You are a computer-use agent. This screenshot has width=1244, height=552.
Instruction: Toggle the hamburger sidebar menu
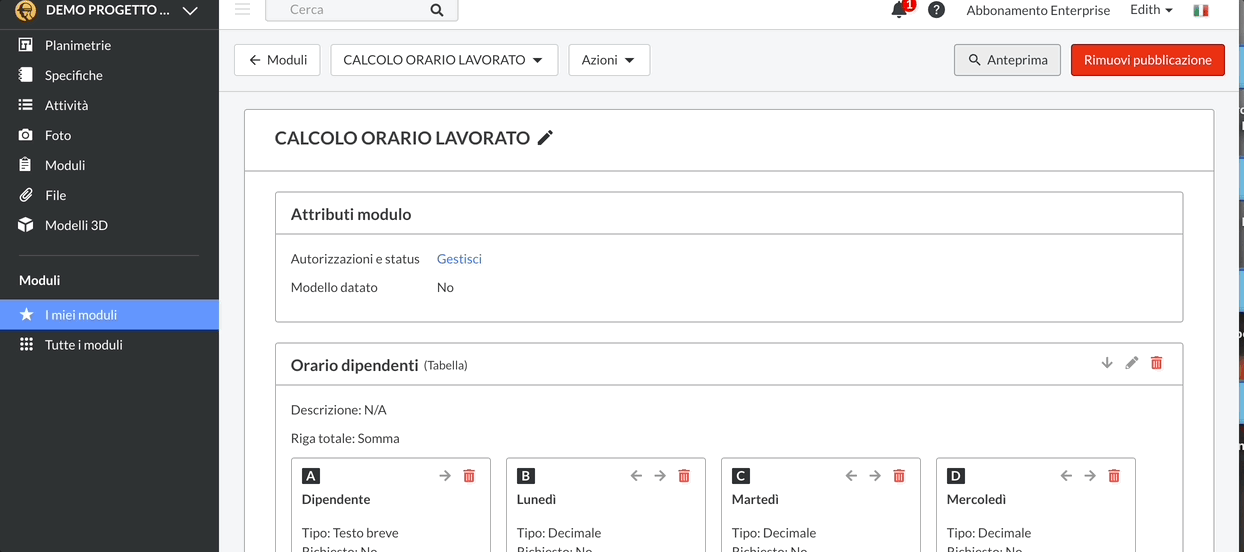(242, 9)
